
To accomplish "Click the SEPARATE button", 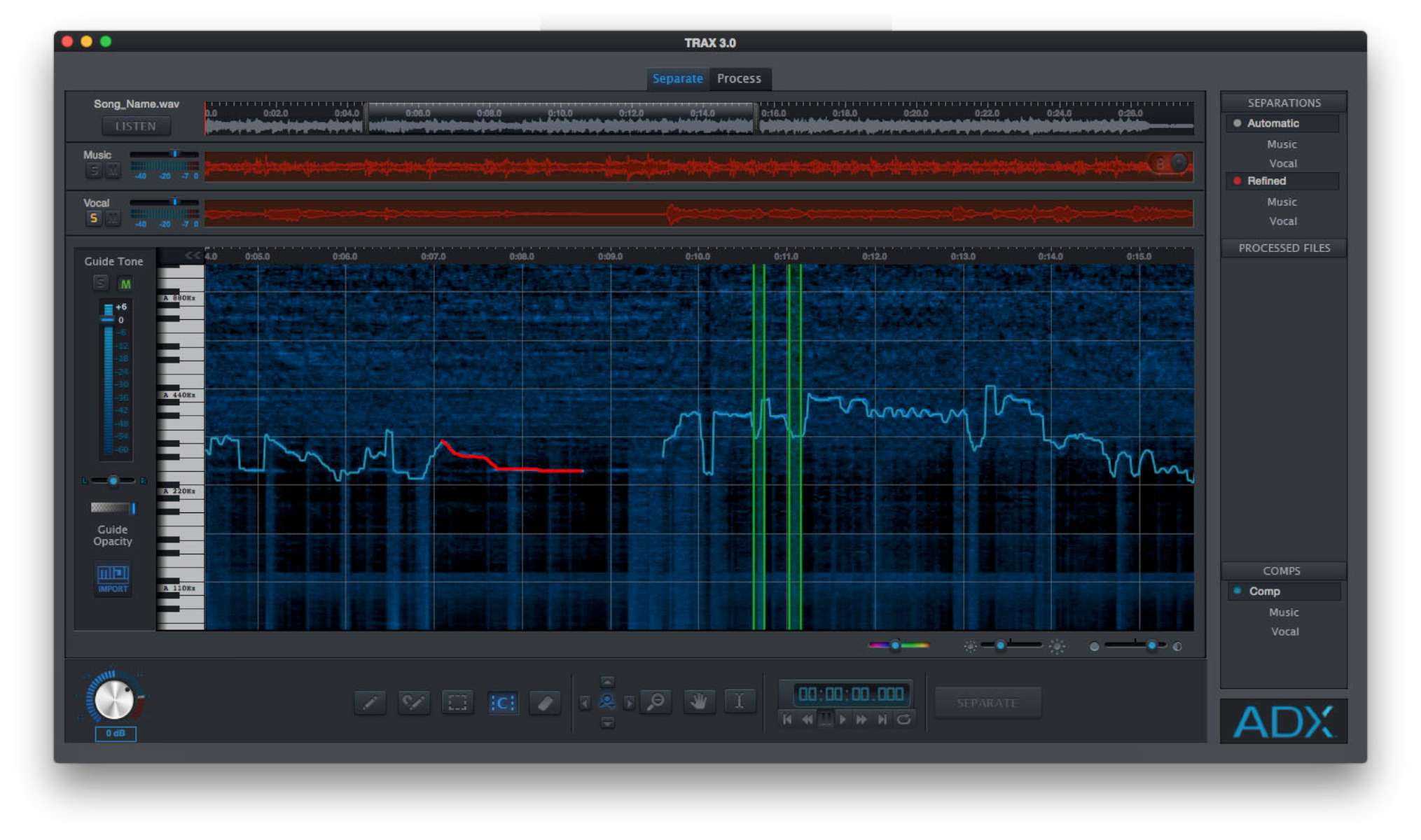I will pyautogui.click(x=987, y=702).
